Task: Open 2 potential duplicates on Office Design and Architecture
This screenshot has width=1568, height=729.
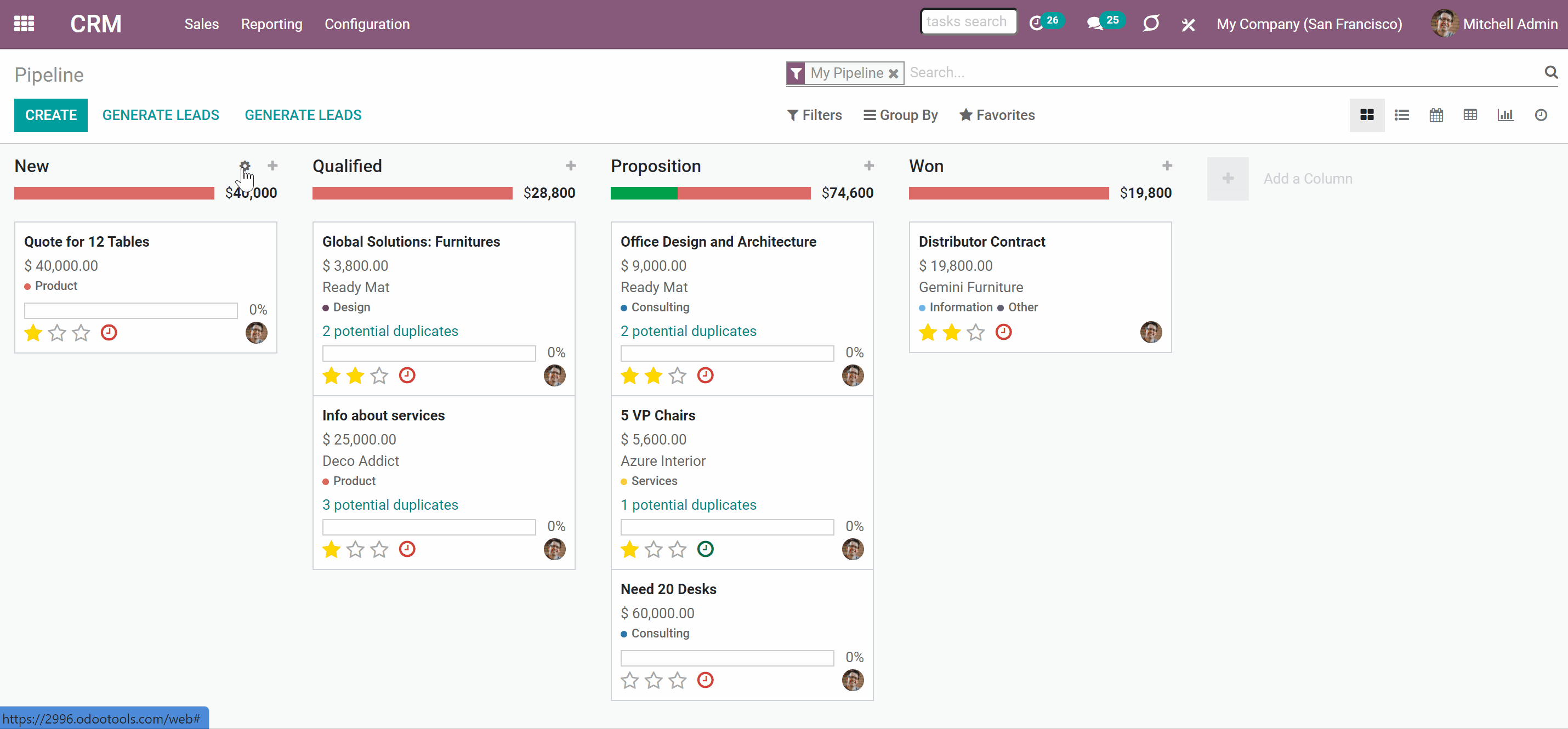Action: coord(689,331)
